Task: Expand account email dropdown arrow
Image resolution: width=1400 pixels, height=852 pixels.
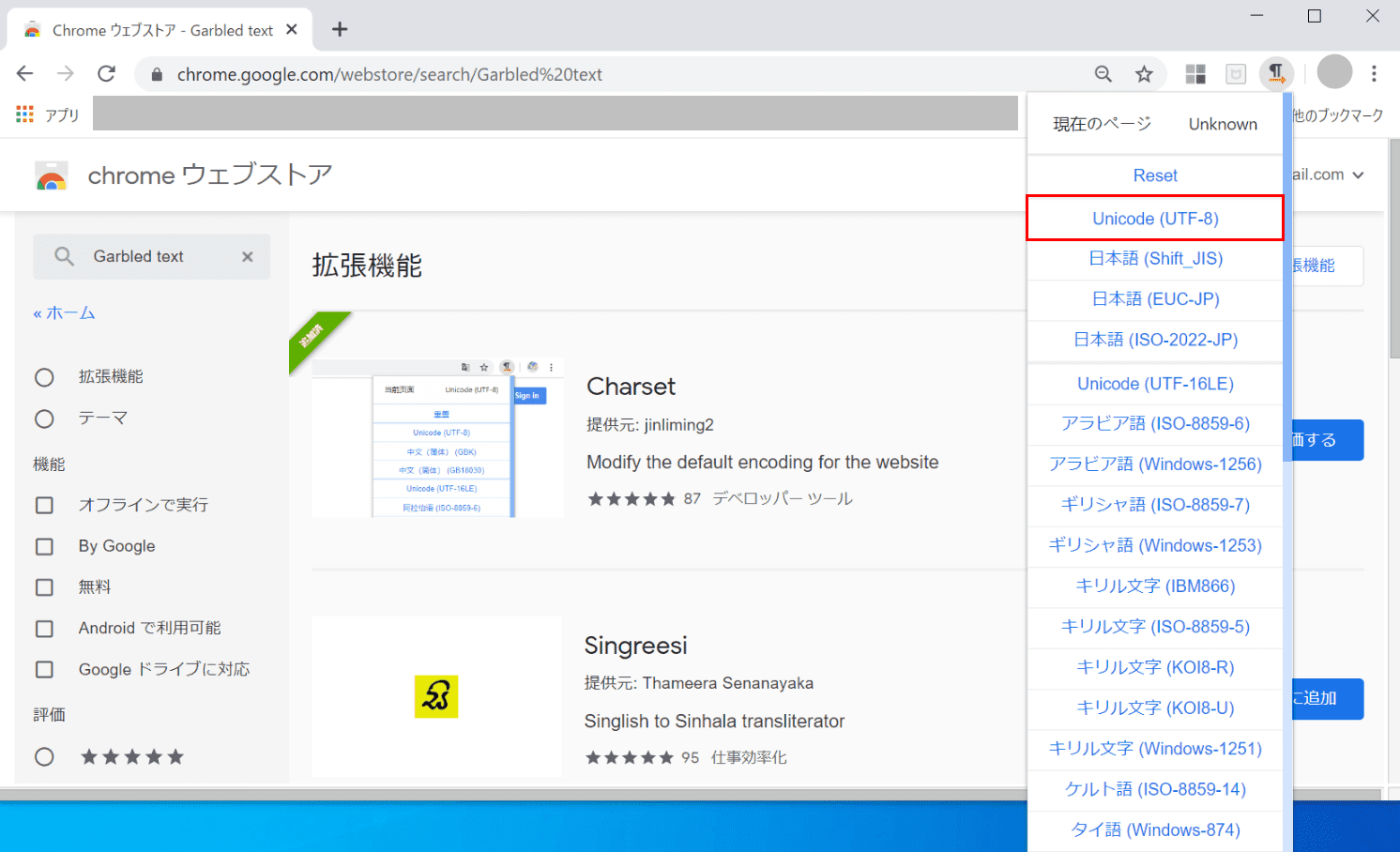Action: point(1358,175)
